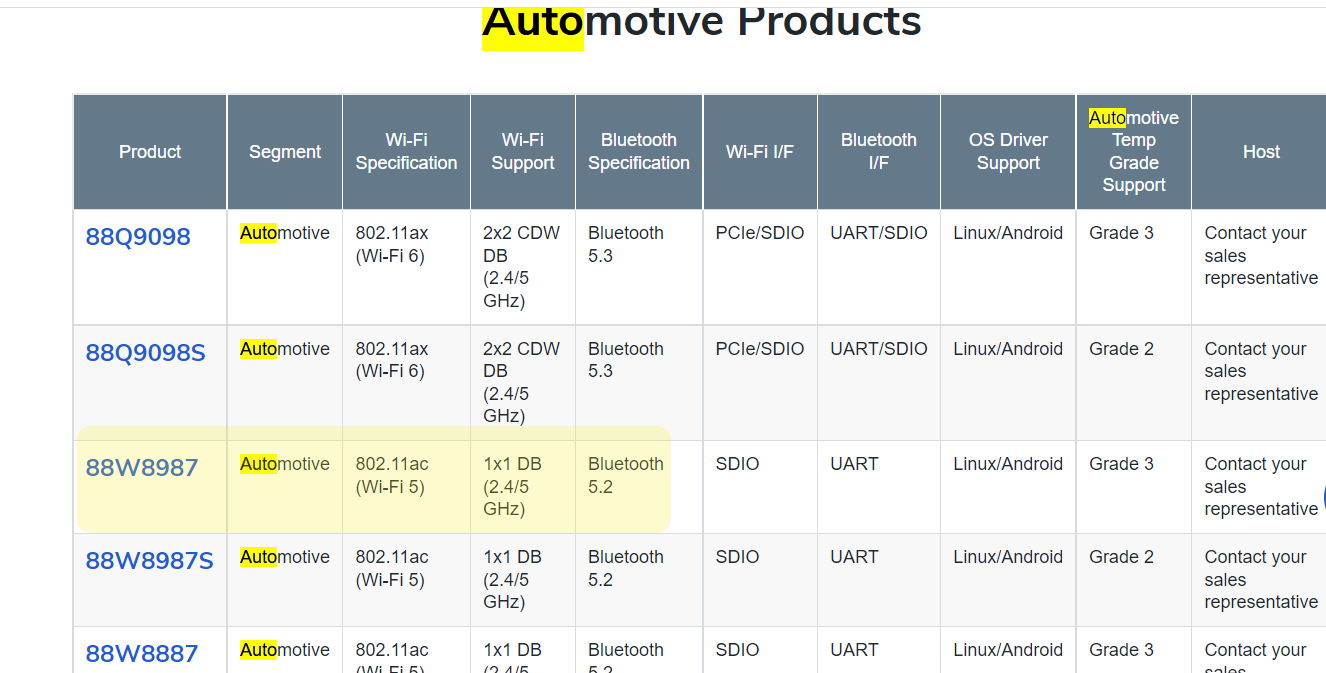
Task: Click the Bluetooth I/F column header
Action: (878, 152)
